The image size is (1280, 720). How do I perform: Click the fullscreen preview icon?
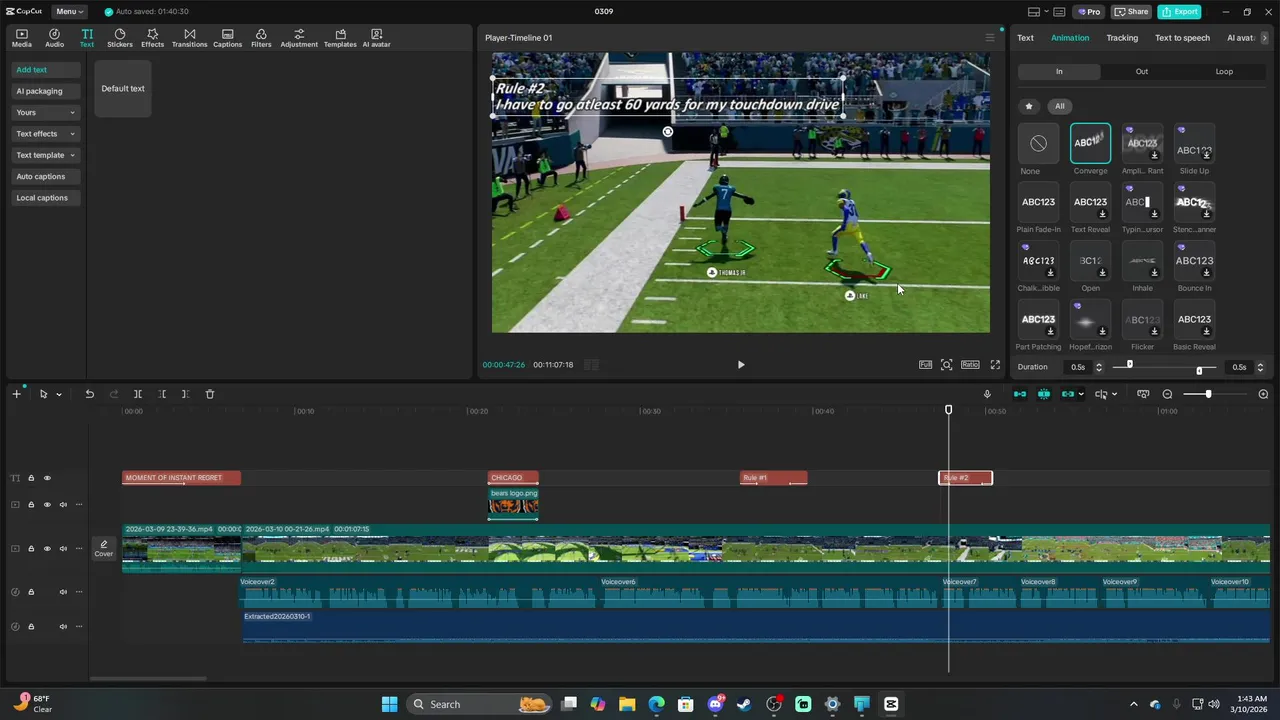(995, 365)
